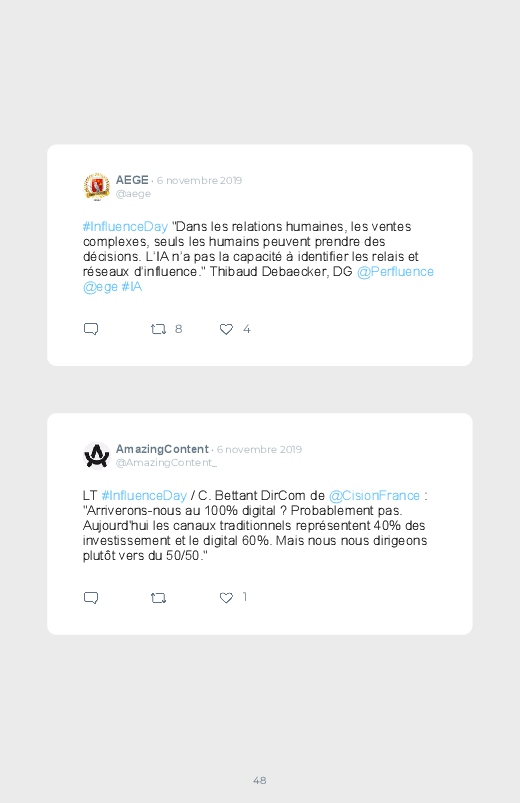
Task: Retweet the AEGE tweet
Action: pos(158,329)
